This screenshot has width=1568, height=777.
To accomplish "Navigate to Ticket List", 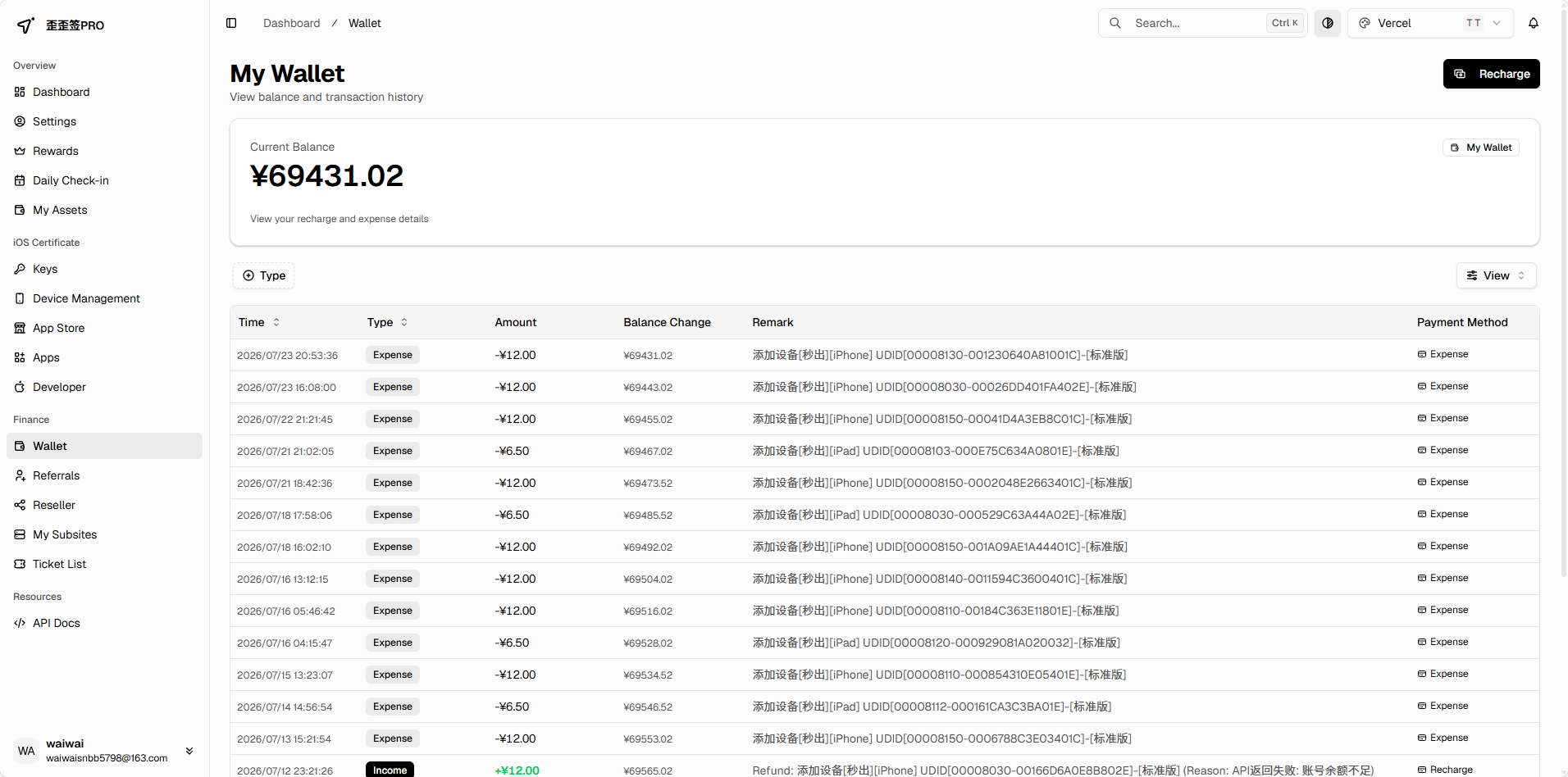I will point(104,564).
